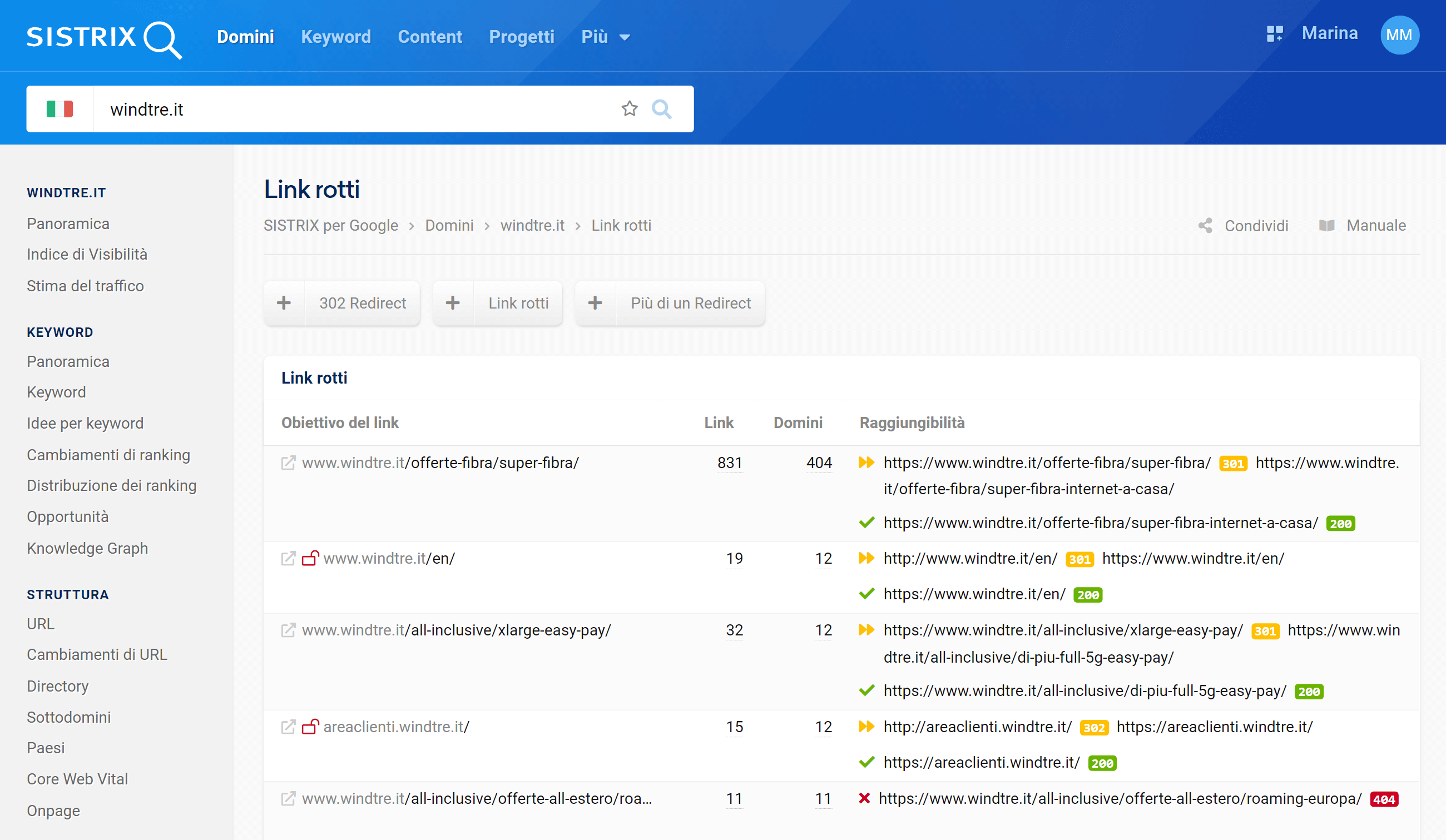1446x840 pixels.
Task: Click the magnifier search icon
Action: coord(662,108)
